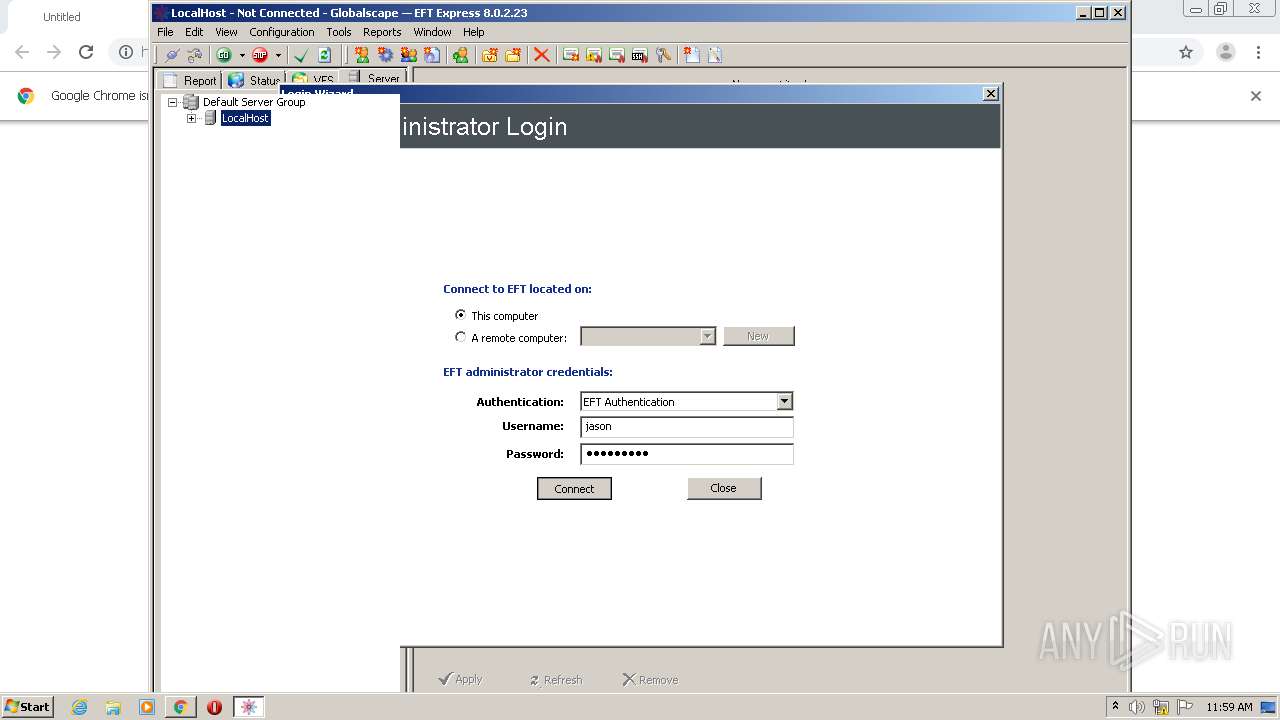The width and height of the screenshot is (1280, 720).
Task: Click the Apply button at the bottom
Action: [x=460, y=679]
